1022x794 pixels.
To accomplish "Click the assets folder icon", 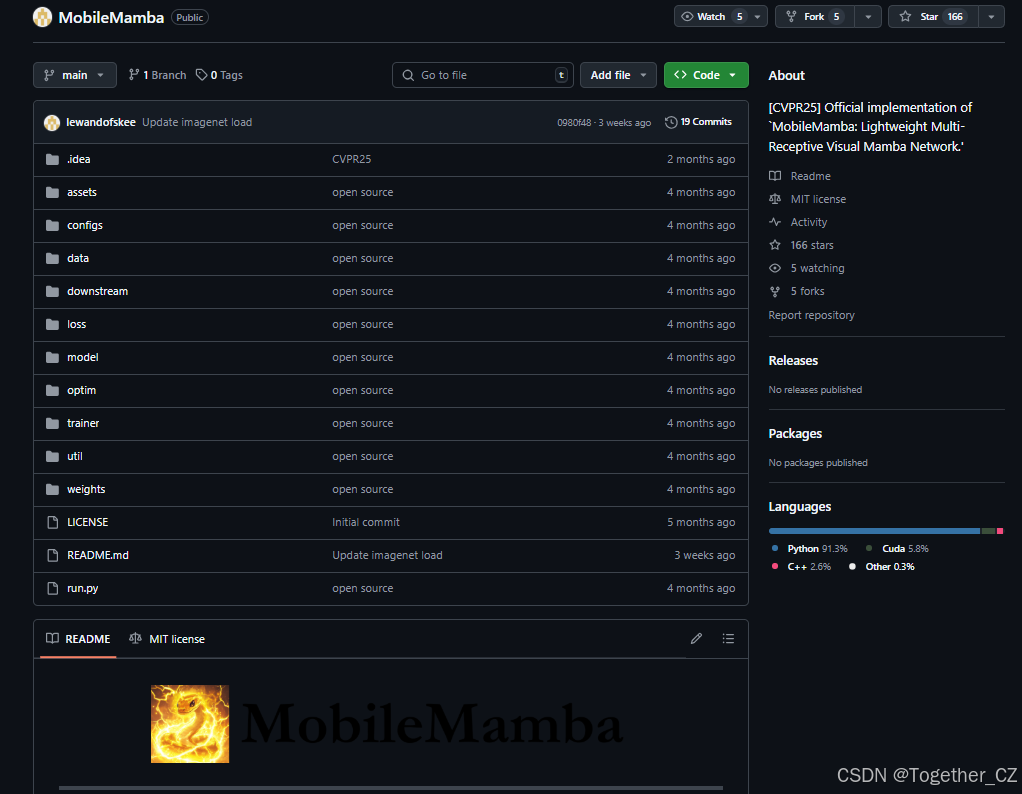I will point(53,192).
